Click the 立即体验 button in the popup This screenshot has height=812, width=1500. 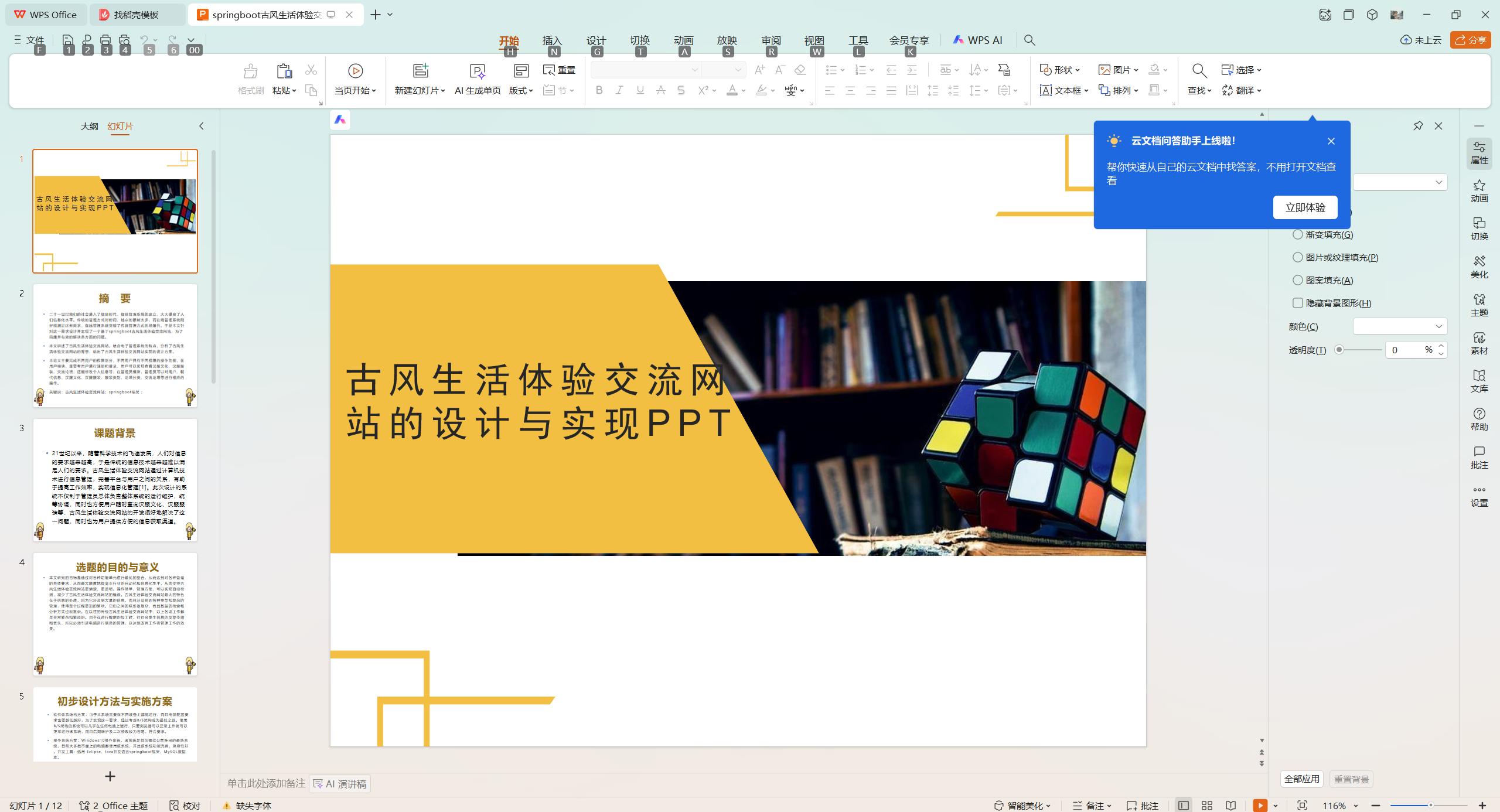click(x=1305, y=207)
